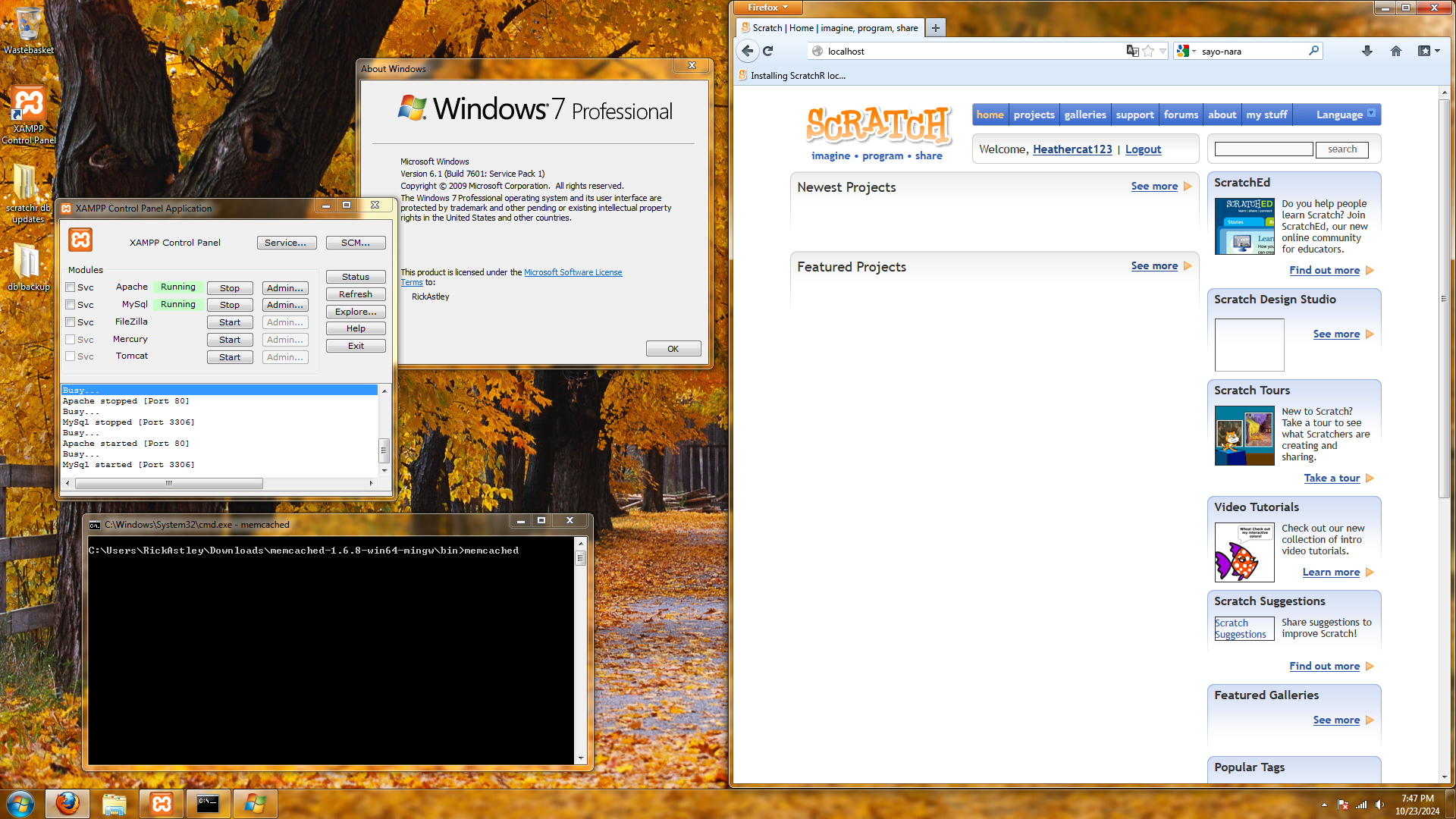Open a new Firefox tab
This screenshot has height=819, width=1456.
(936, 28)
